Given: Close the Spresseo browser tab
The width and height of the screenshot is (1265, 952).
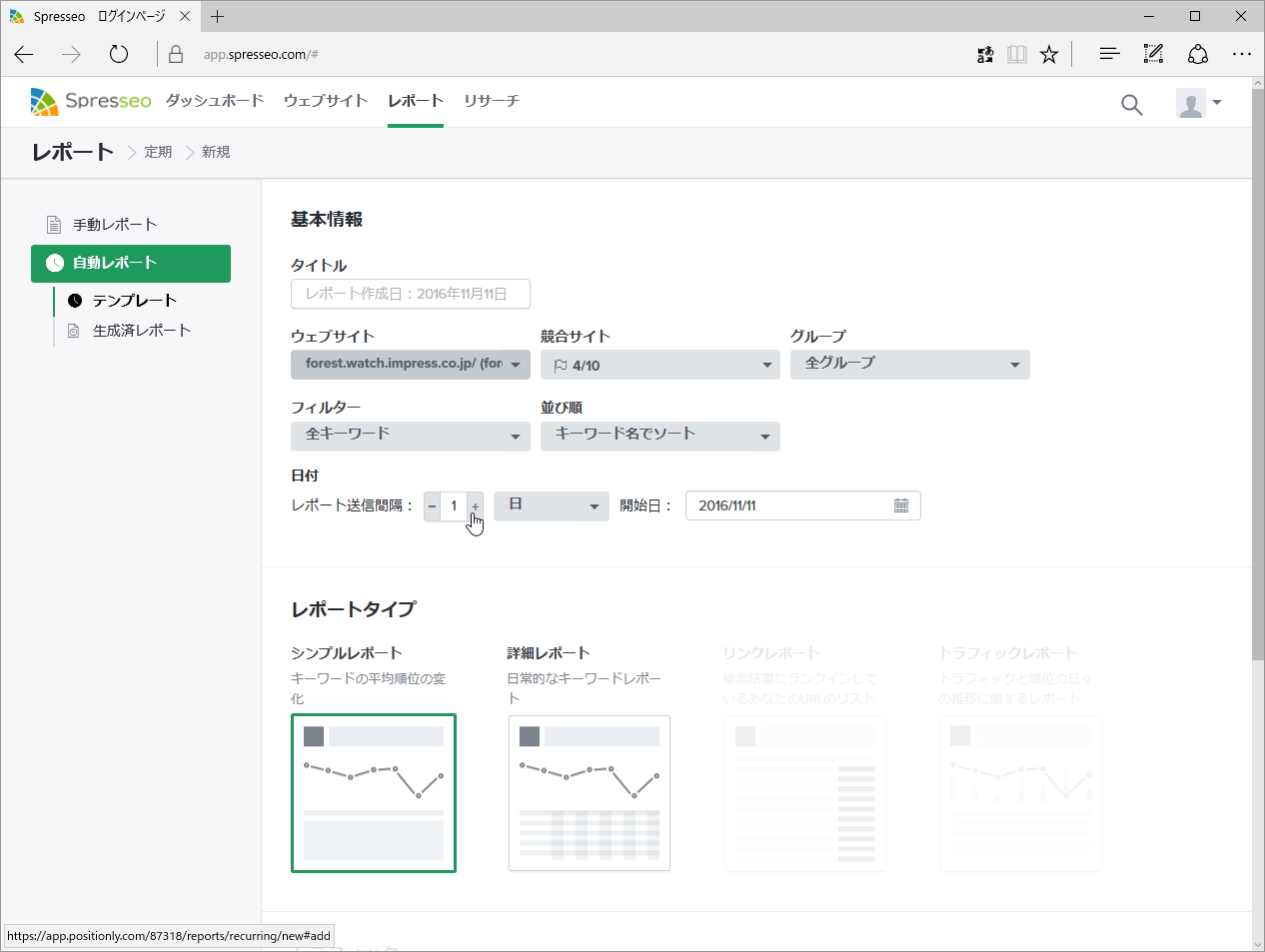Looking at the screenshot, I should pos(185,16).
